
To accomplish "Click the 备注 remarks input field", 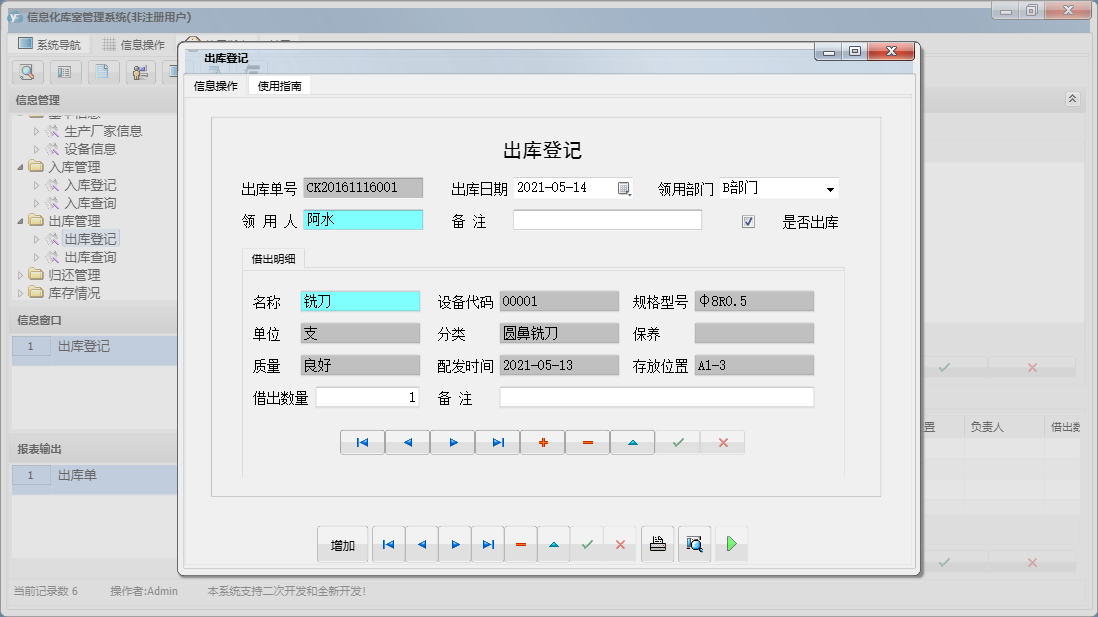I will 607,221.
